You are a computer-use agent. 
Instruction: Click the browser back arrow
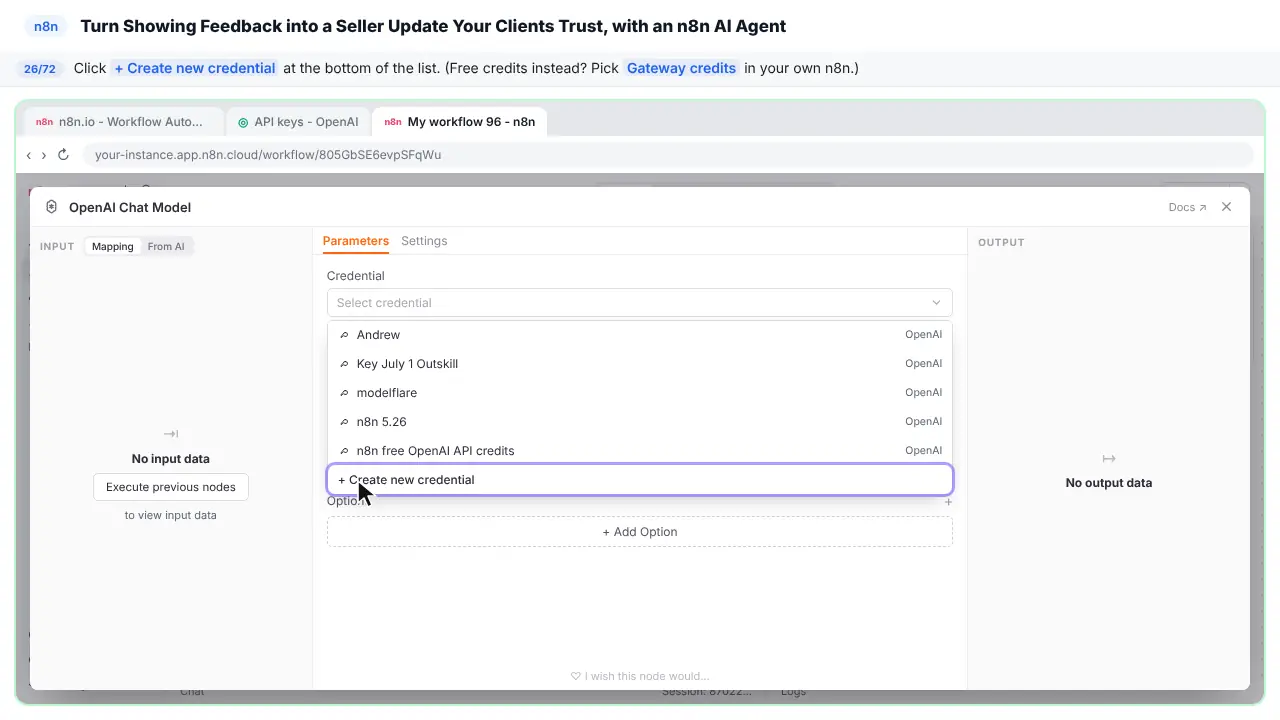click(29, 155)
